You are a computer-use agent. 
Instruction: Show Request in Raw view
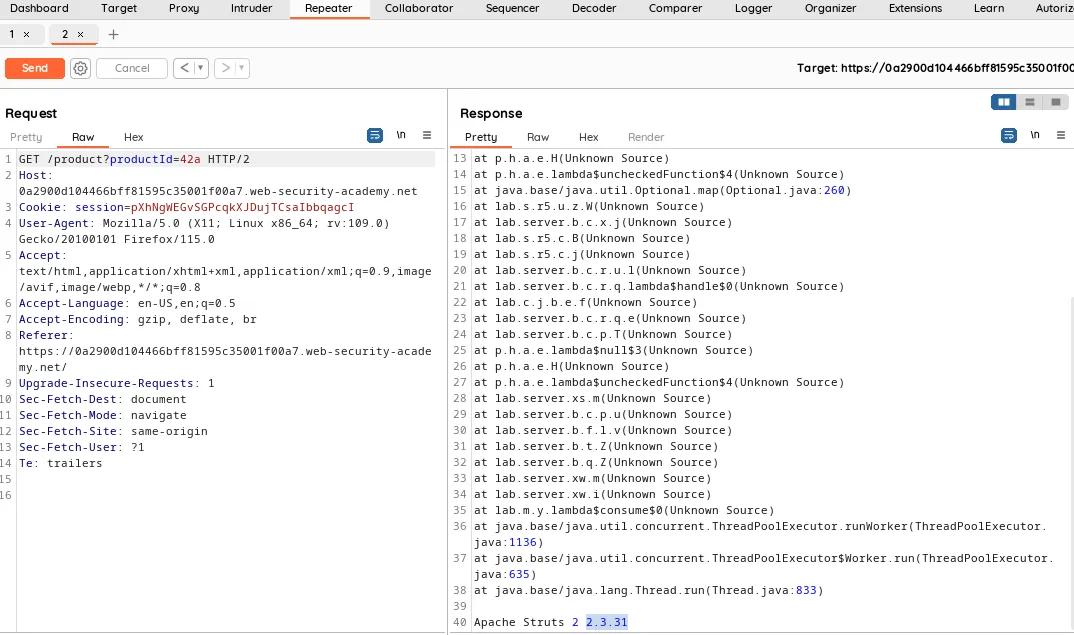(83, 137)
